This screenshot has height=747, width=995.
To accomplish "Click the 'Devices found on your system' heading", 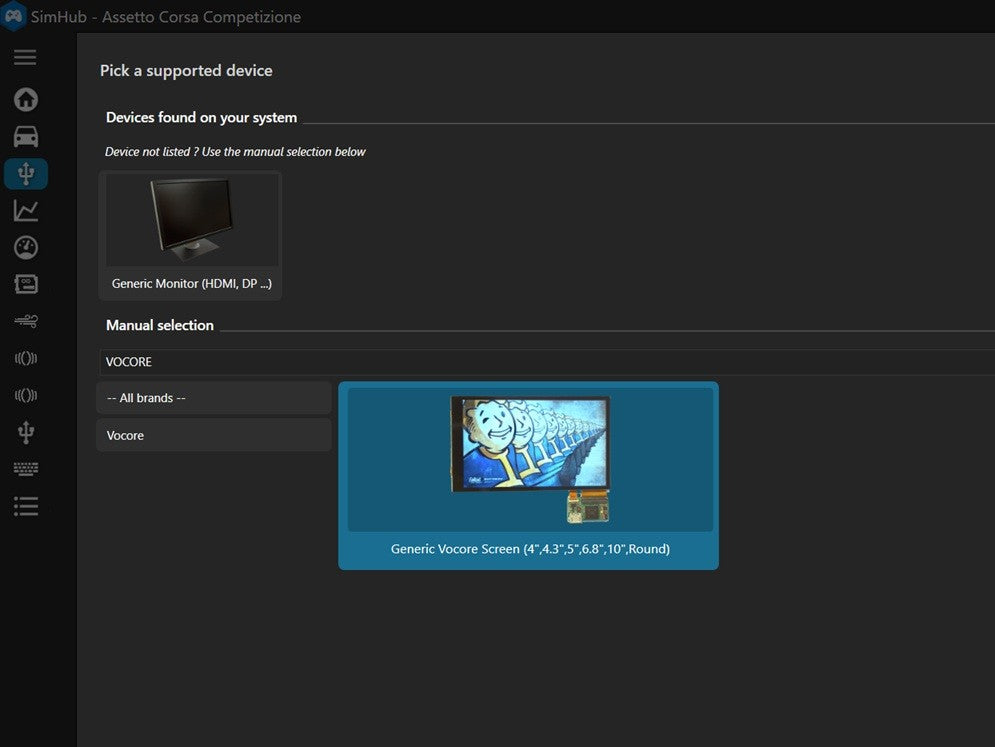I will (201, 117).
